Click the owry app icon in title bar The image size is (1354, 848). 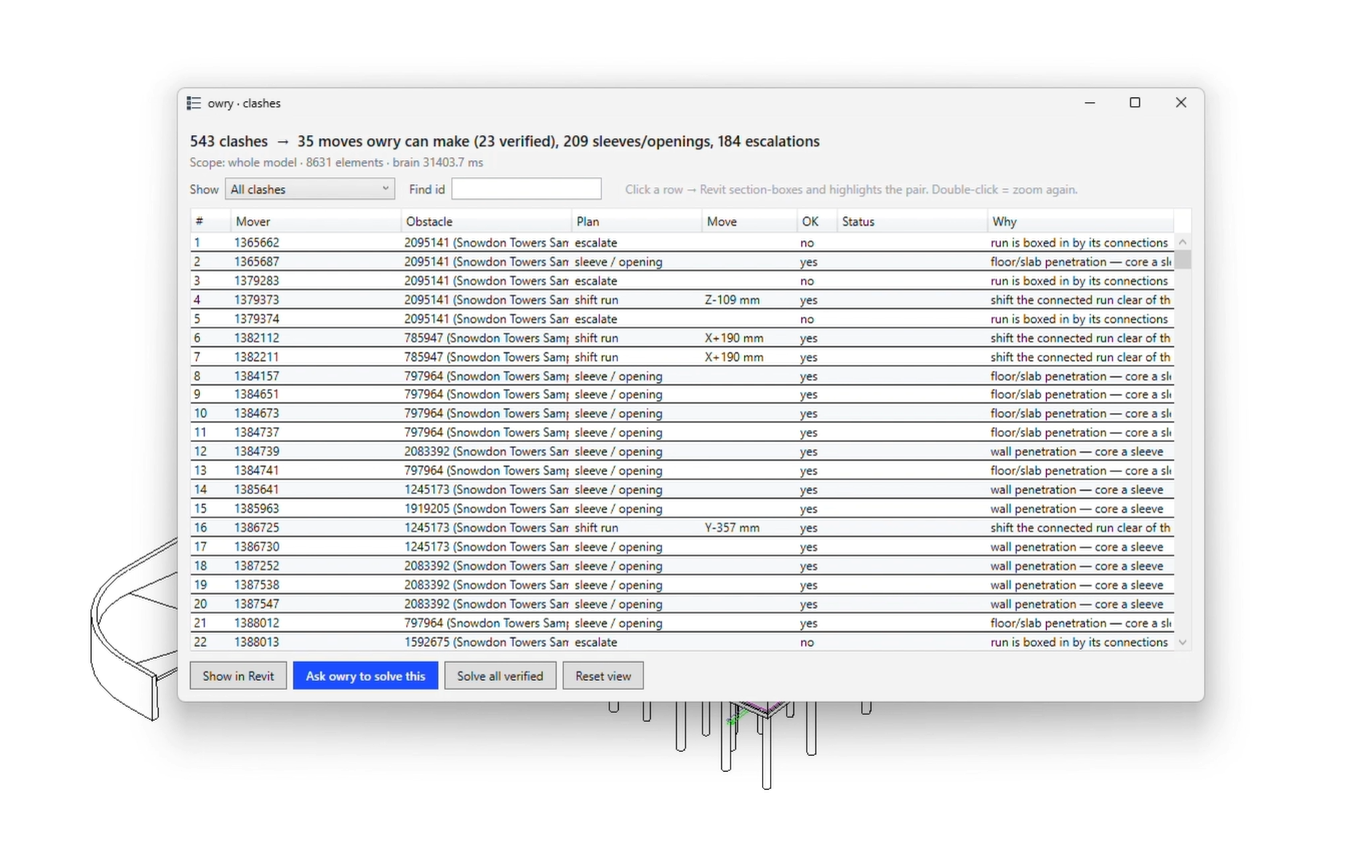pyautogui.click(x=194, y=103)
